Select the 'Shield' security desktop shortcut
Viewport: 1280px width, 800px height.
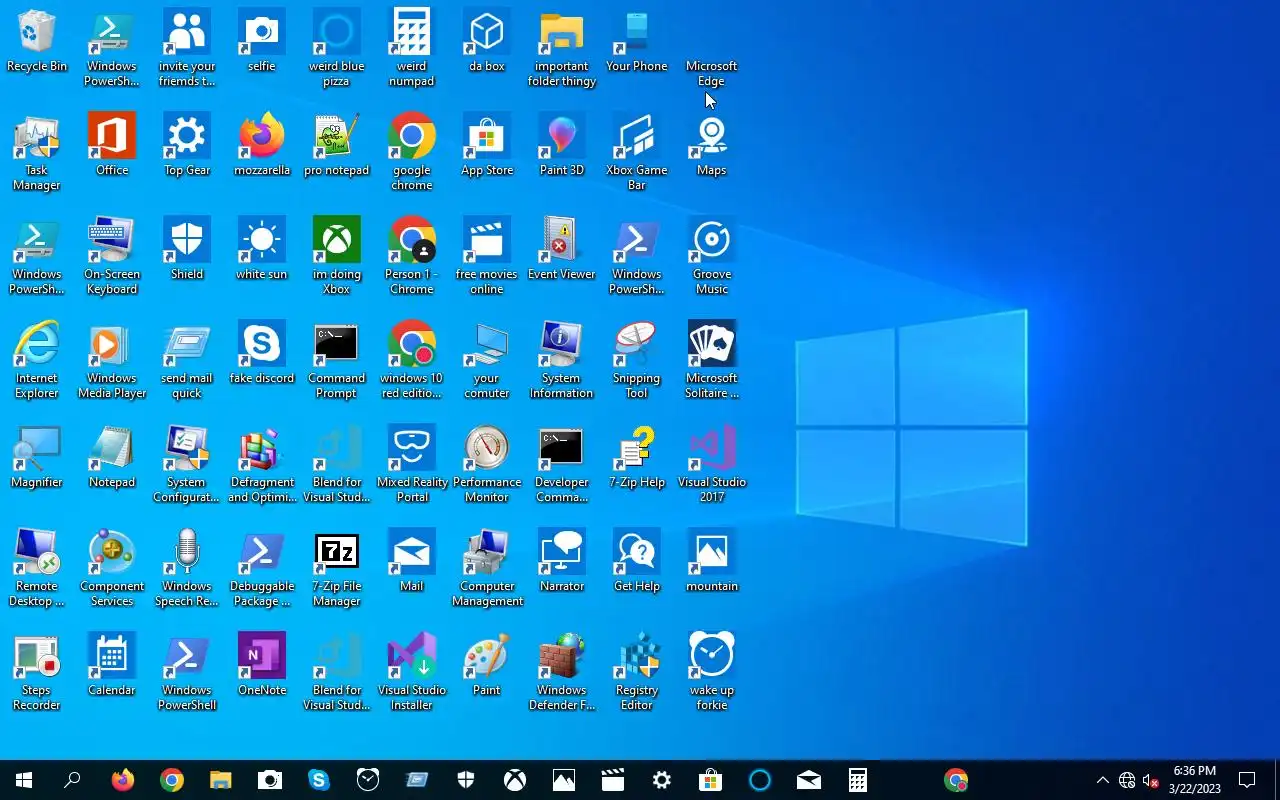187,249
